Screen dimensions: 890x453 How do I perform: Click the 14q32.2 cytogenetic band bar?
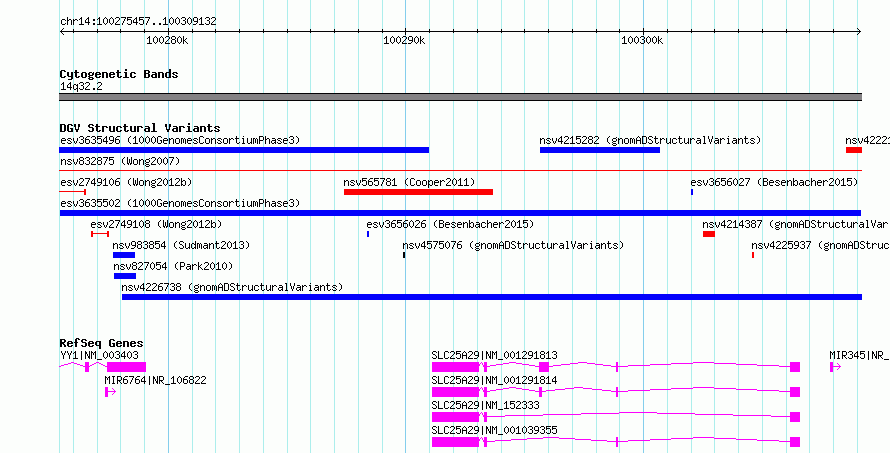pos(460,97)
